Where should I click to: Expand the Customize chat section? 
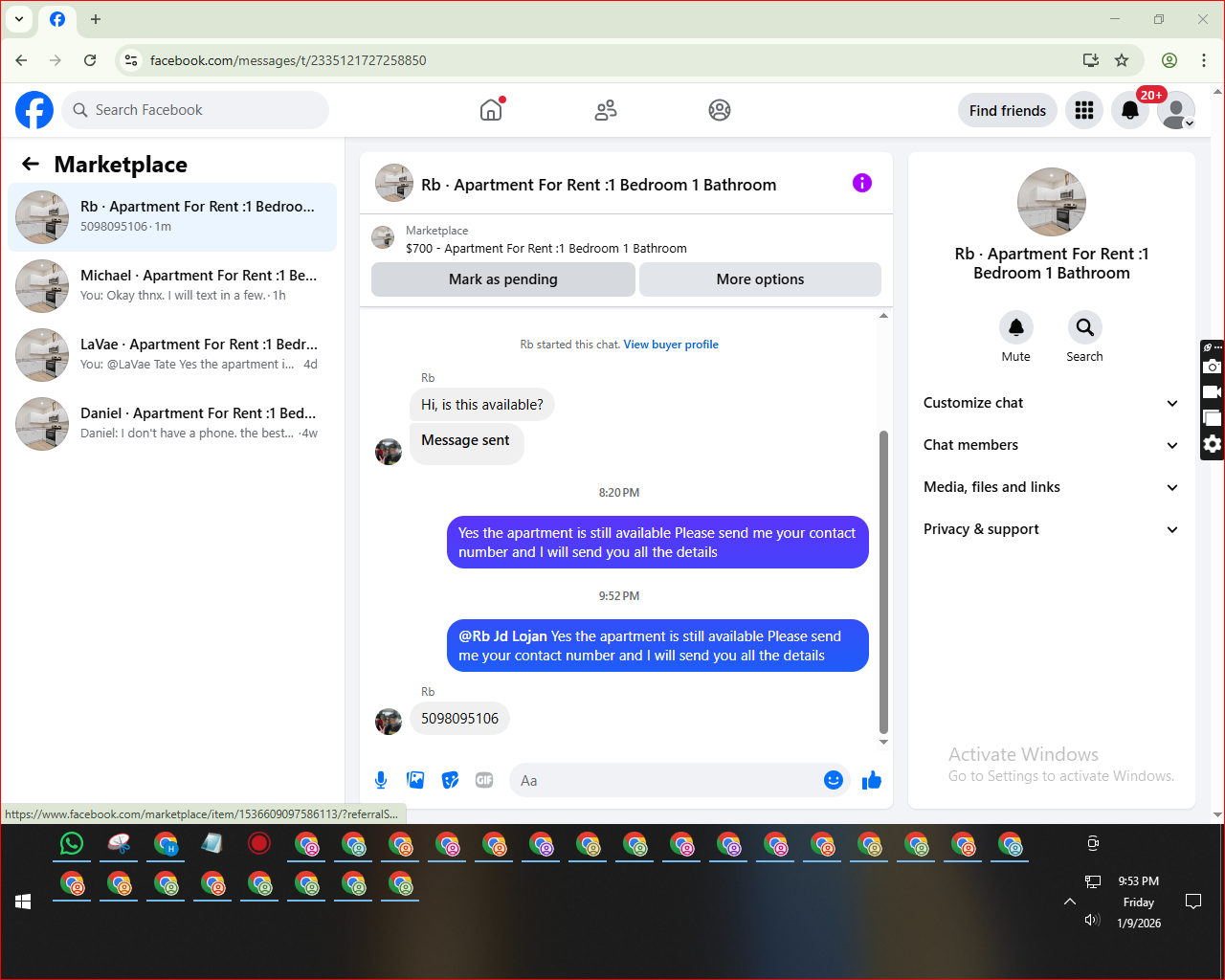point(1052,403)
